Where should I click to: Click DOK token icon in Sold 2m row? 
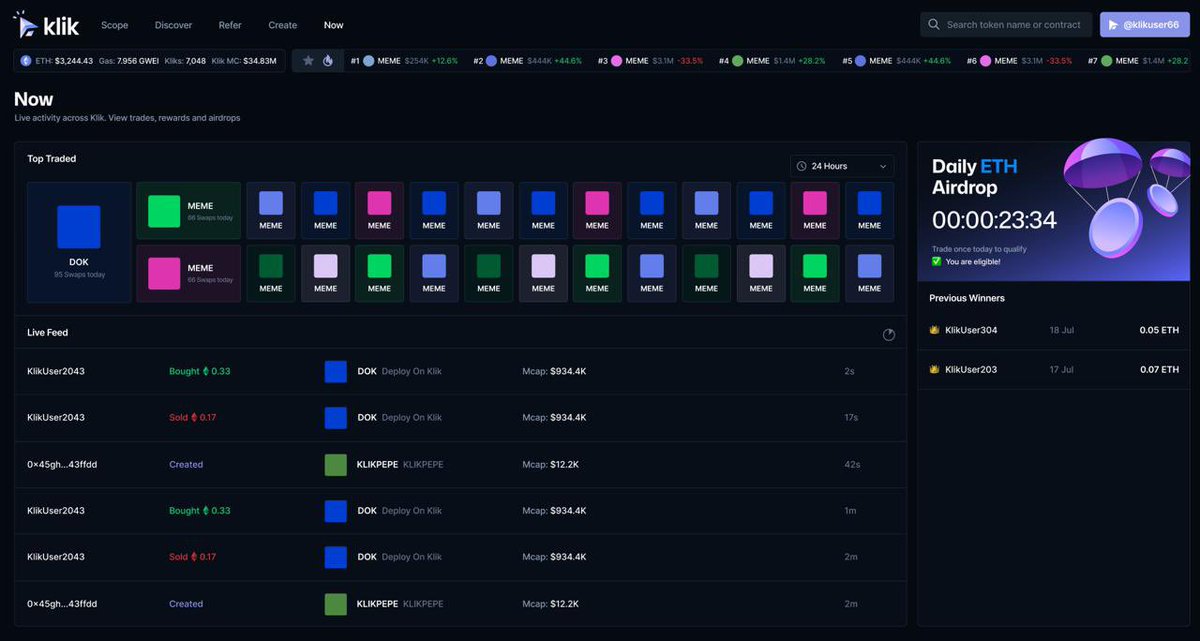(335, 557)
